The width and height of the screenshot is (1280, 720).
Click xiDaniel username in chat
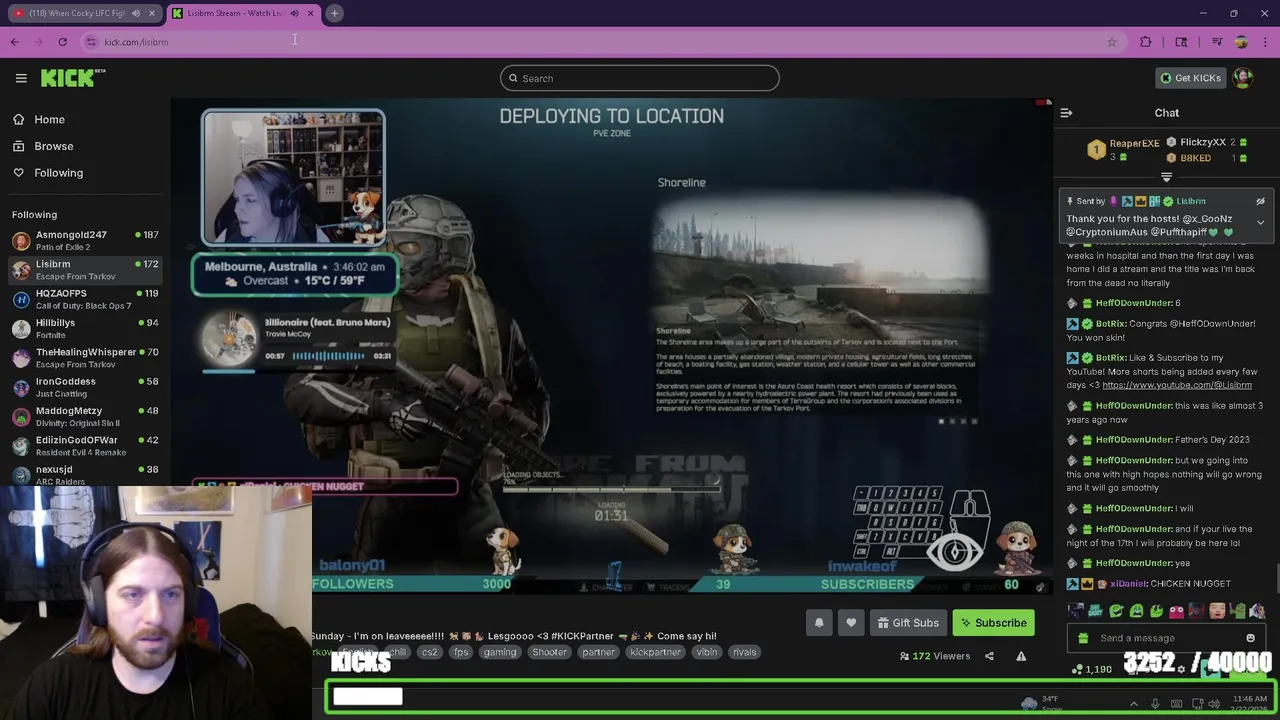click(x=1127, y=584)
